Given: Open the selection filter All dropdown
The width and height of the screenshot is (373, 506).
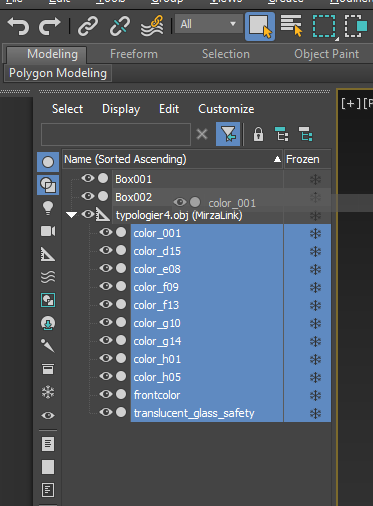Looking at the screenshot, I should (209, 24).
